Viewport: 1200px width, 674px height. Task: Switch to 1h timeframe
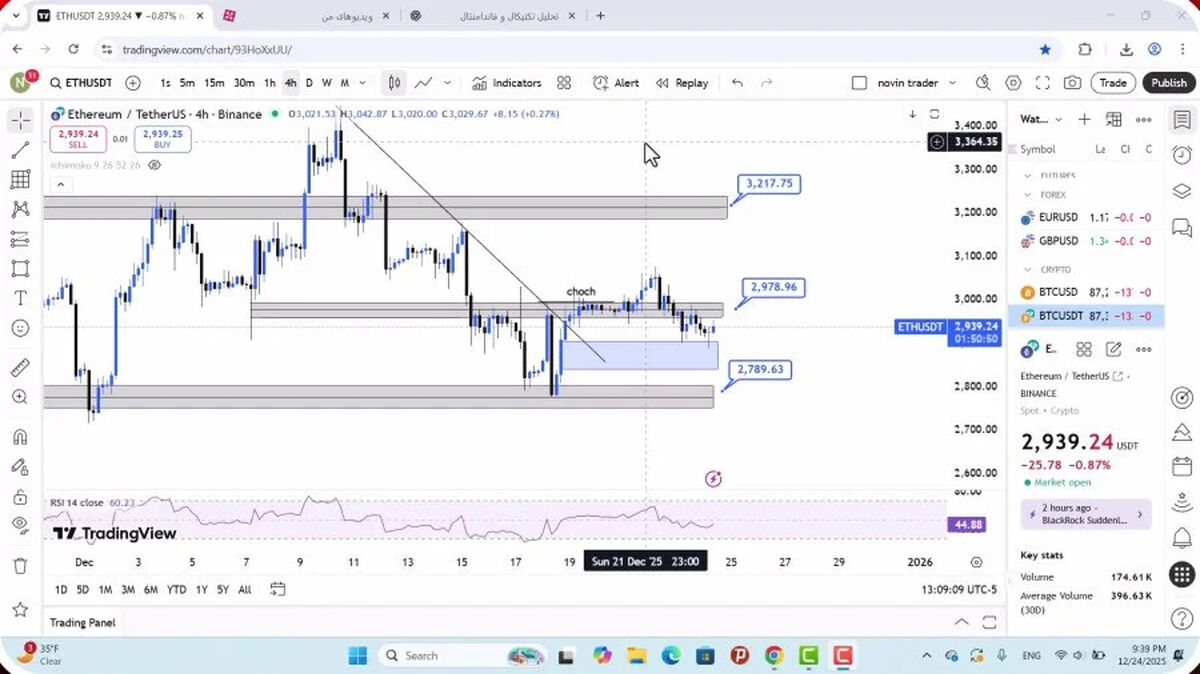pyautogui.click(x=270, y=83)
